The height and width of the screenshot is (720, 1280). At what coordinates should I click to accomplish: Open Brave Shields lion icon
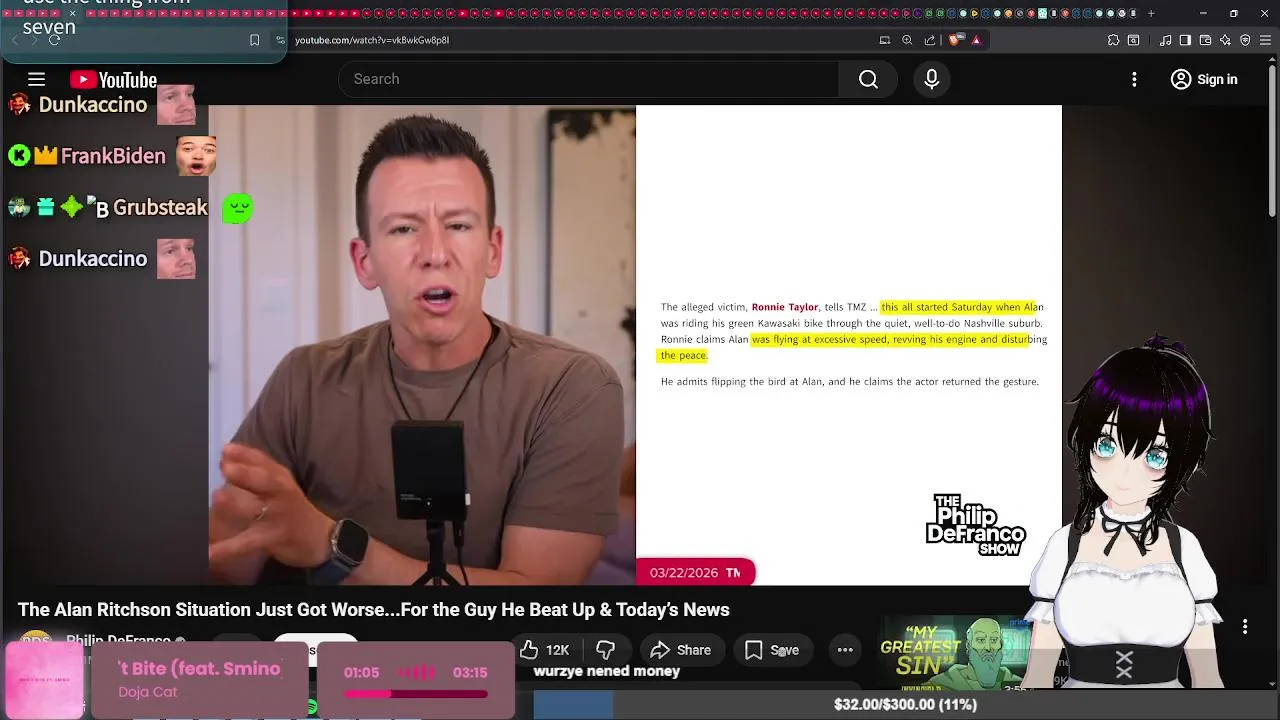point(955,40)
